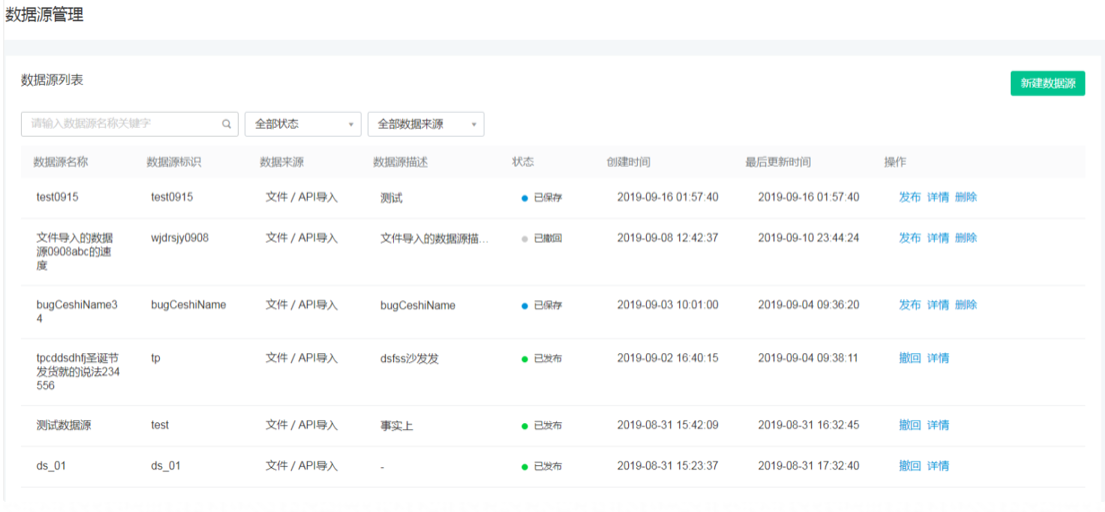Open 详情 for wjdrsjy0908 row
The image size is (1105, 512).
(x=937, y=238)
